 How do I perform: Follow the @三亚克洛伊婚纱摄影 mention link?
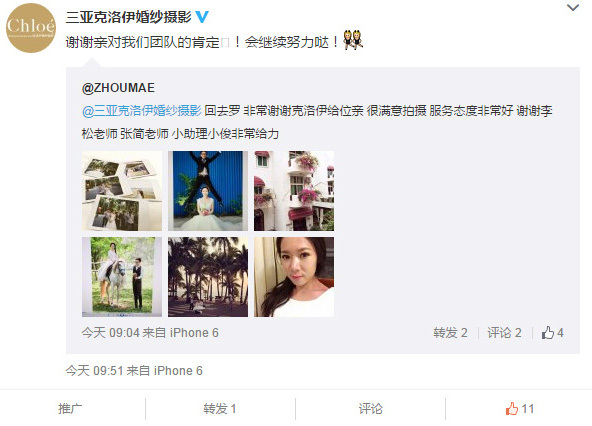pyautogui.click(x=142, y=111)
